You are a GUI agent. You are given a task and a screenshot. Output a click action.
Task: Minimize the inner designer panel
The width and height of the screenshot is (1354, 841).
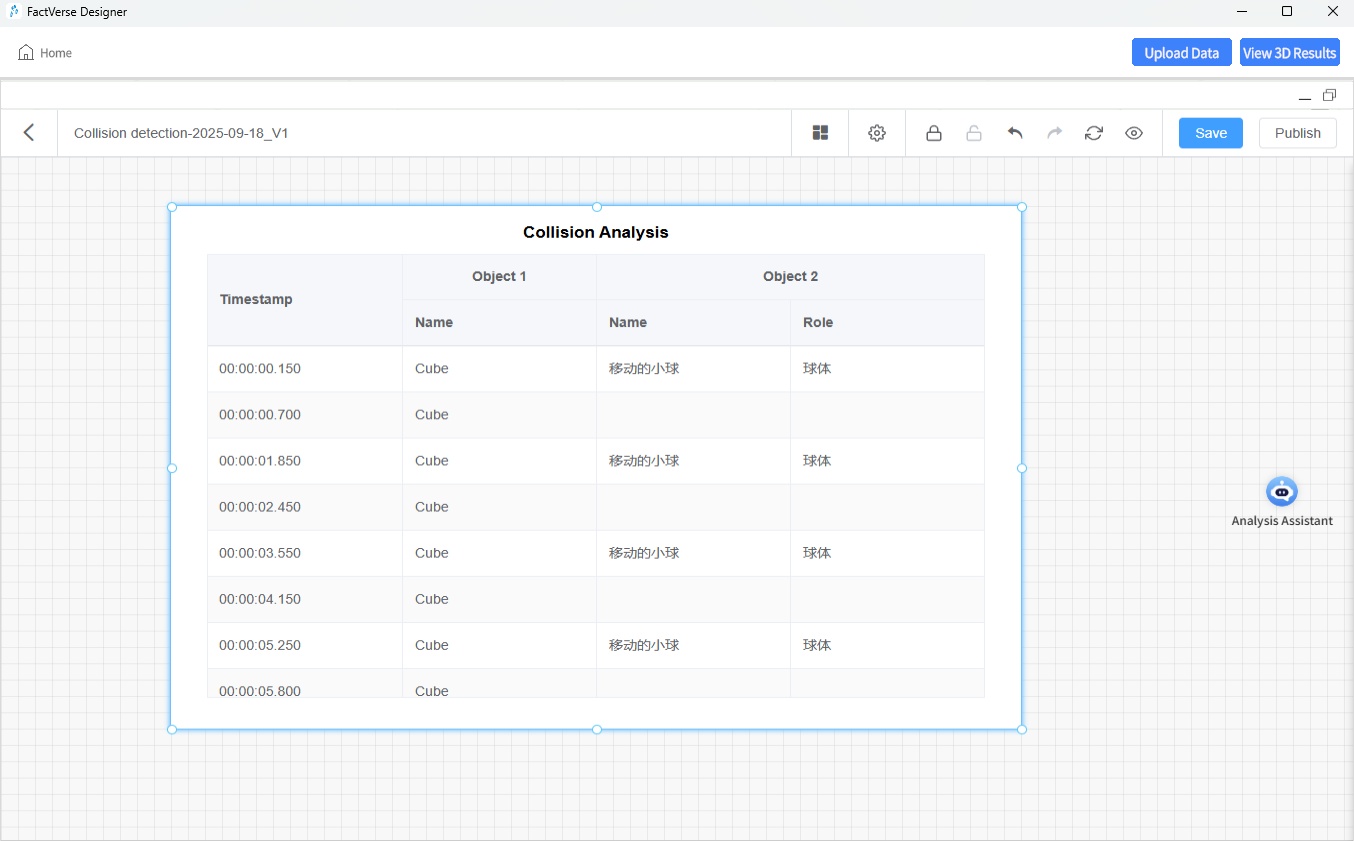(1304, 97)
